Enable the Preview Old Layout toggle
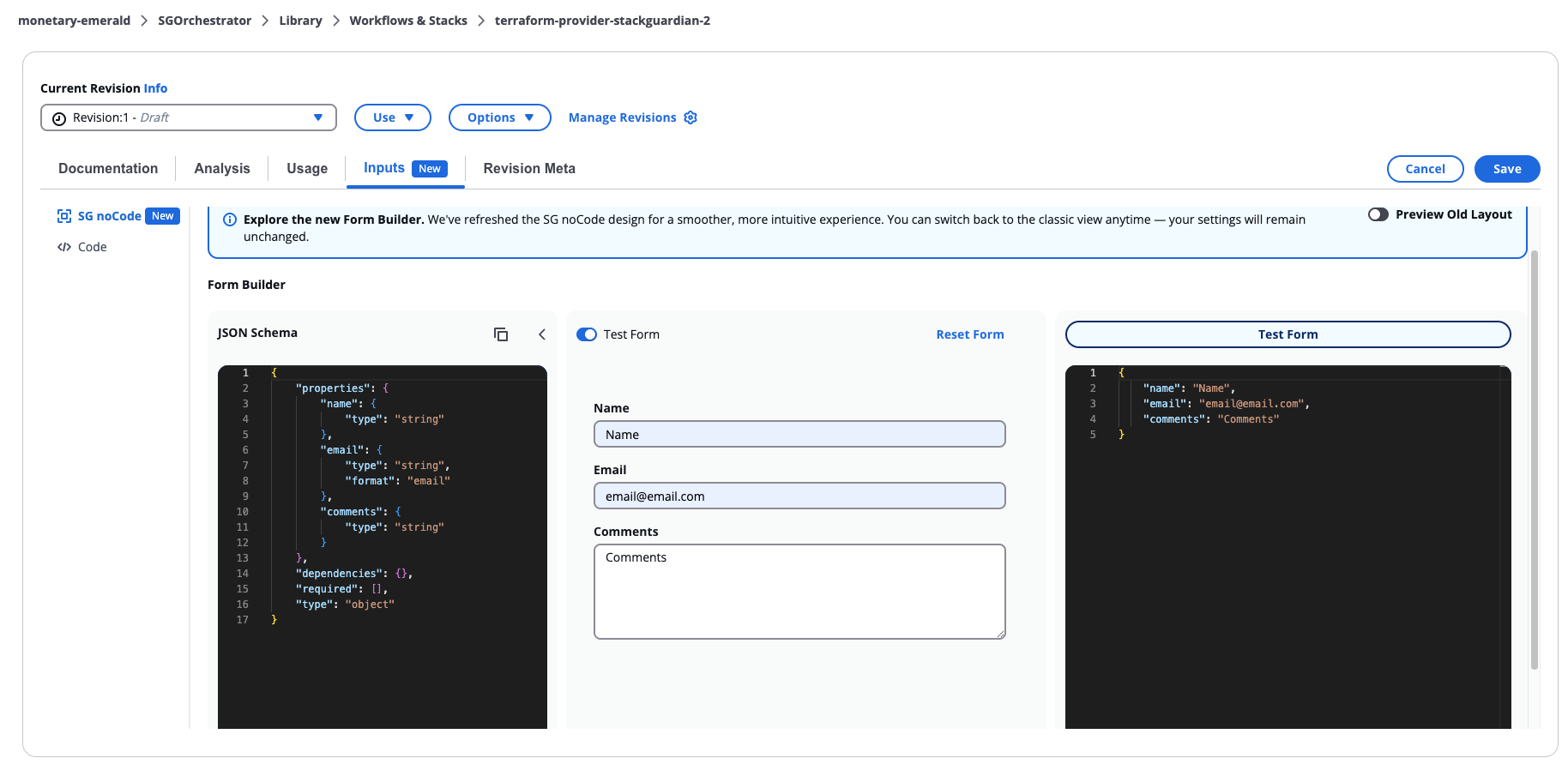The image size is (1568, 776). point(1378,214)
